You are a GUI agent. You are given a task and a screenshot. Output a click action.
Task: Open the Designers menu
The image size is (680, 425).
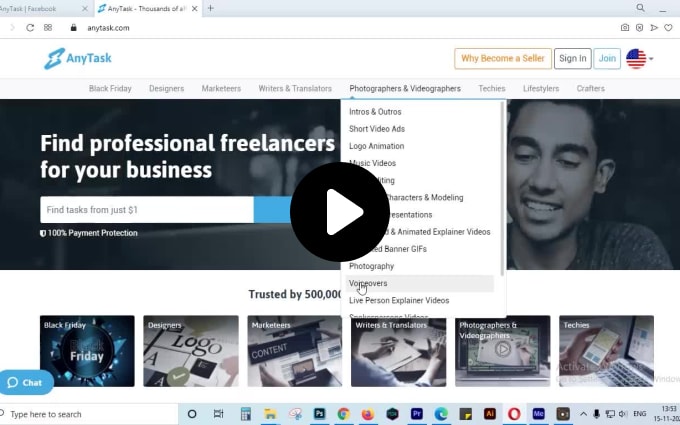(x=167, y=88)
